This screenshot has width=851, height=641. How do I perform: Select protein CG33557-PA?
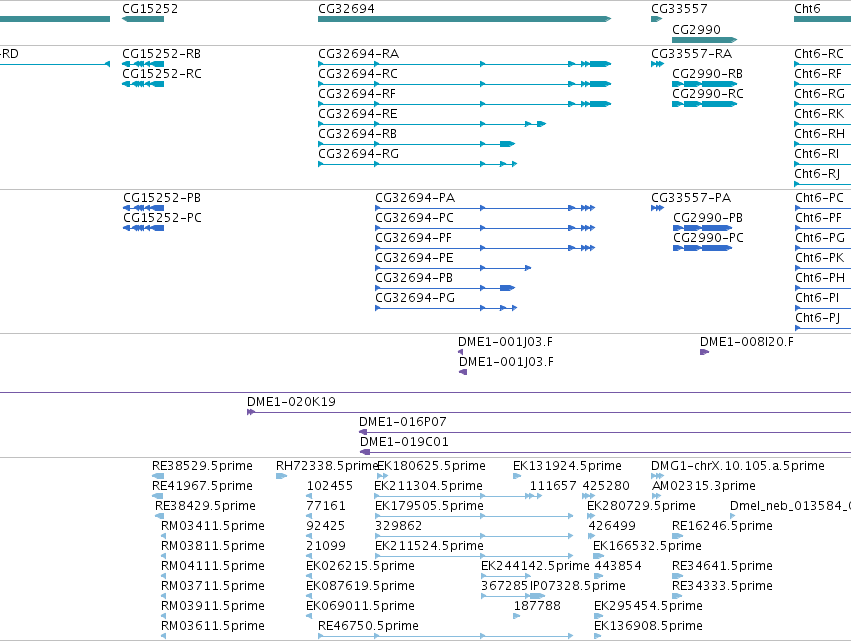691,198
